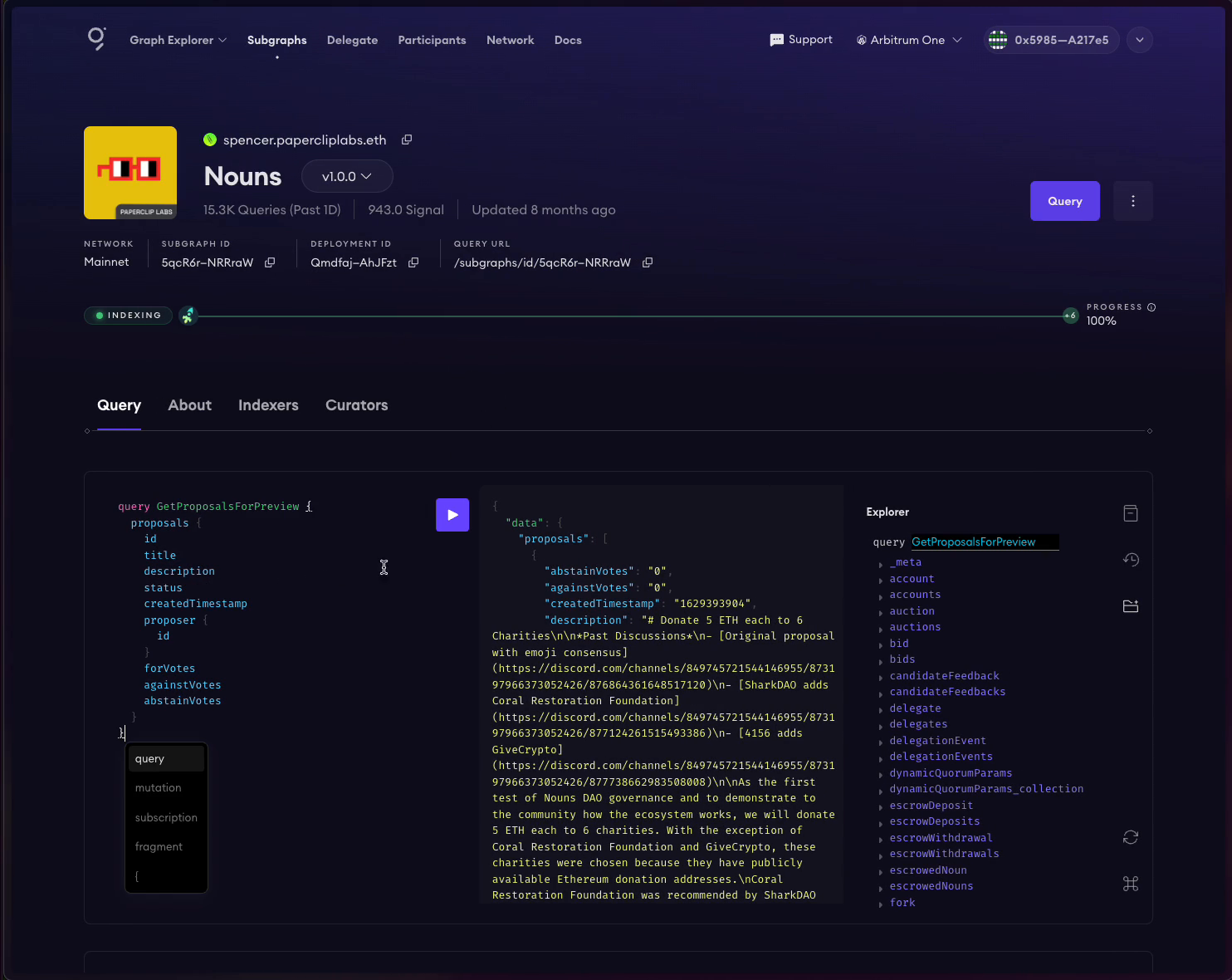
Task: Choose the '{' autocomplete suggestion
Action: (166, 877)
